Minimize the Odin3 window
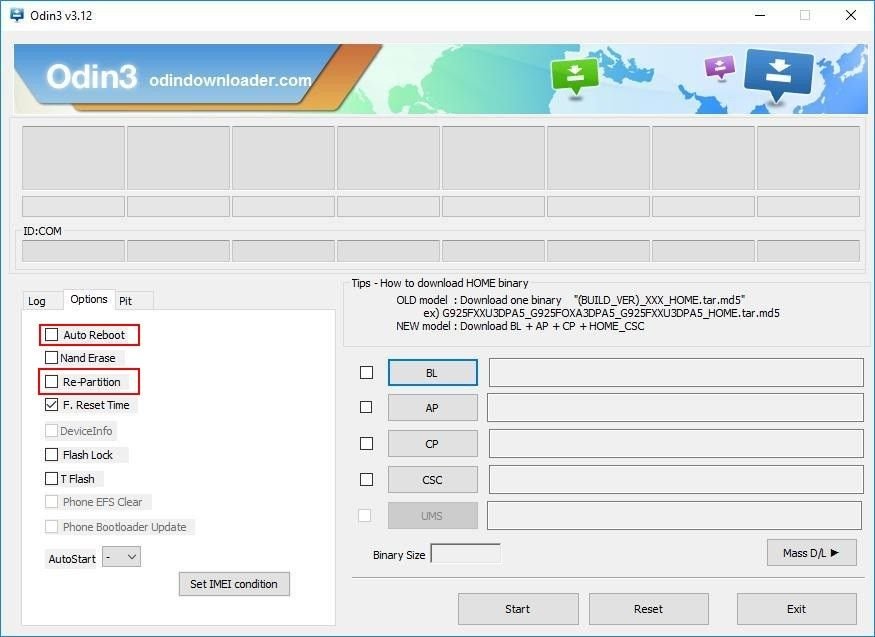This screenshot has width=875, height=637. [759, 15]
